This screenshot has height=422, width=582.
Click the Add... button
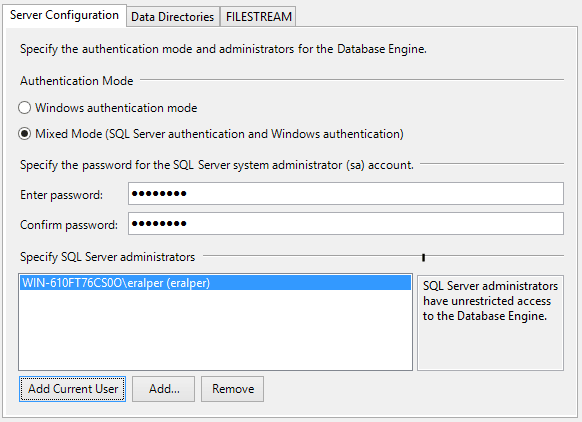point(163,389)
